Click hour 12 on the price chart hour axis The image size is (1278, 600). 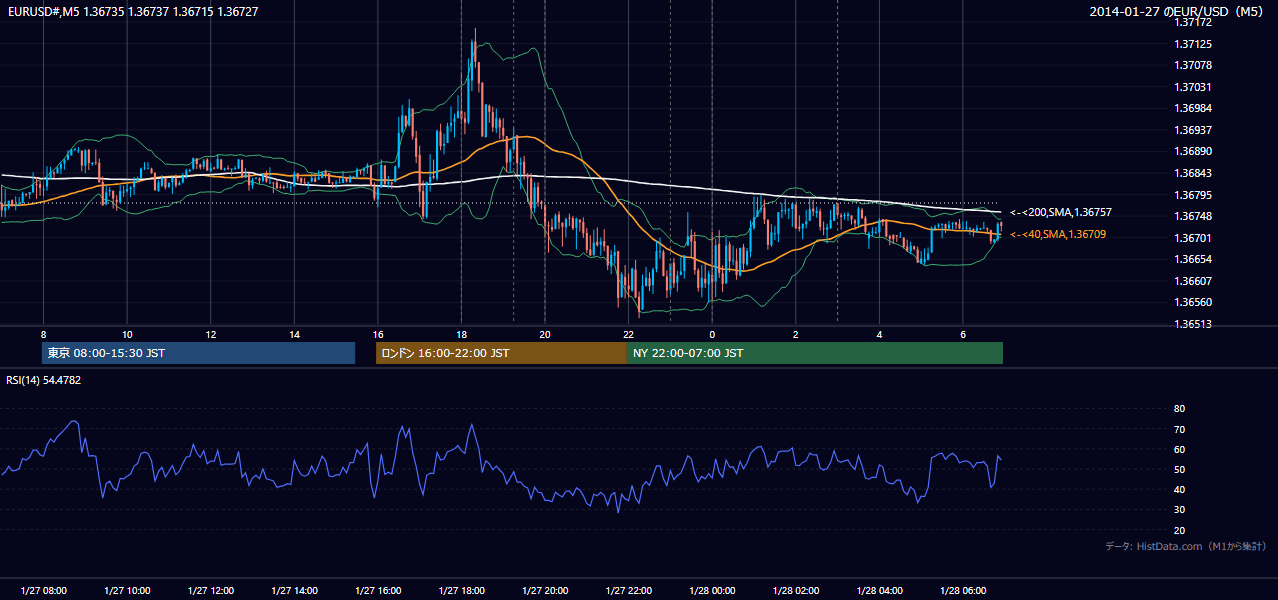(210, 334)
